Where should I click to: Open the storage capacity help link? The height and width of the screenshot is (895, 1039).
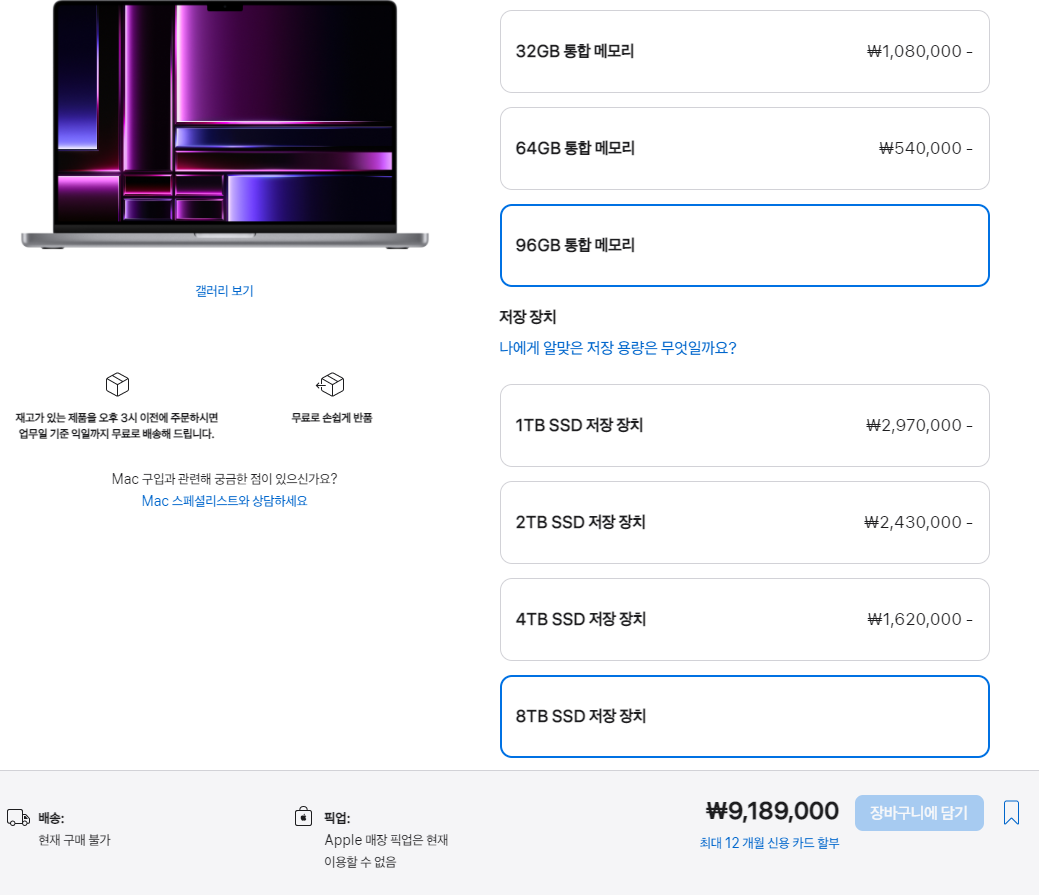point(618,348)
